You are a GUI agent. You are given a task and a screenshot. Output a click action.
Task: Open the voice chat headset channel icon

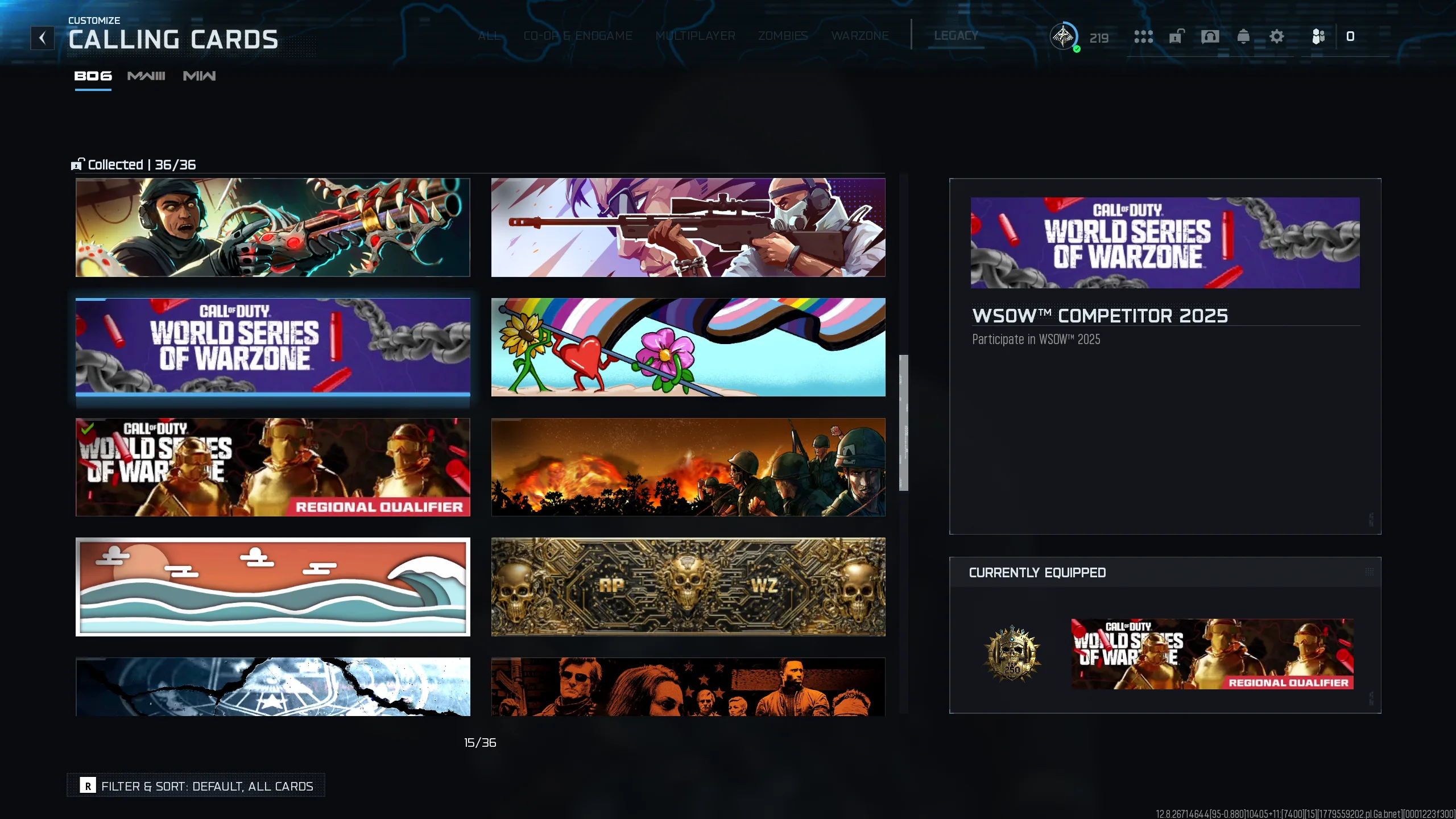point(1210,37)
